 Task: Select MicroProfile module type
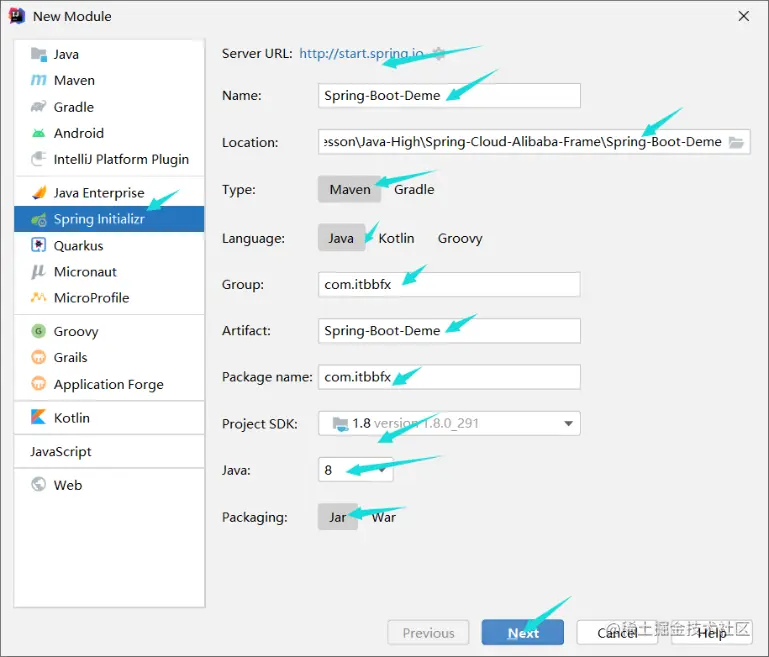click(x=109, y=298)
